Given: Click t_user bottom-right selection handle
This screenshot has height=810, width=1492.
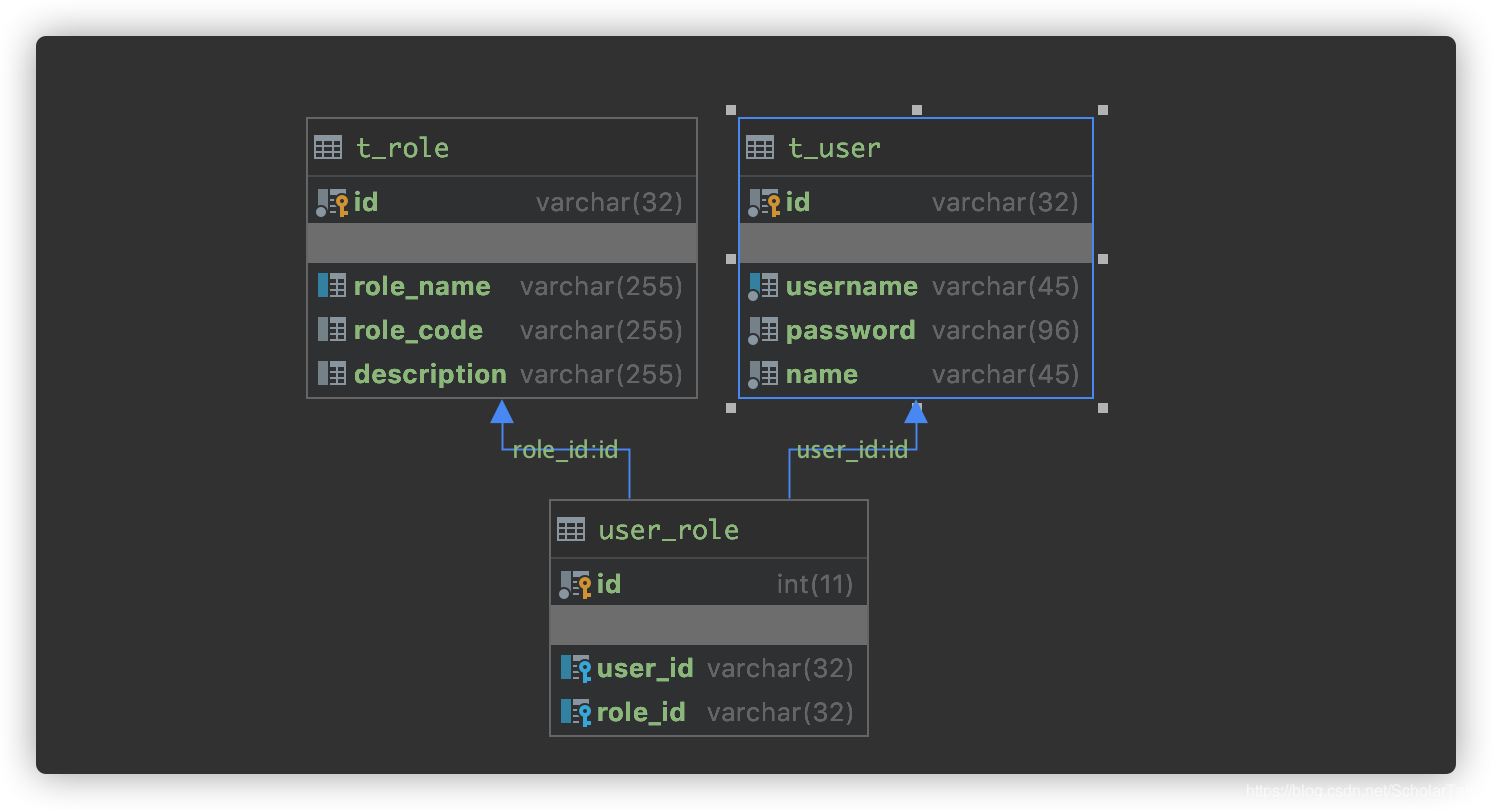Looking at the screenshot, I should click(x=1103, y=408).
